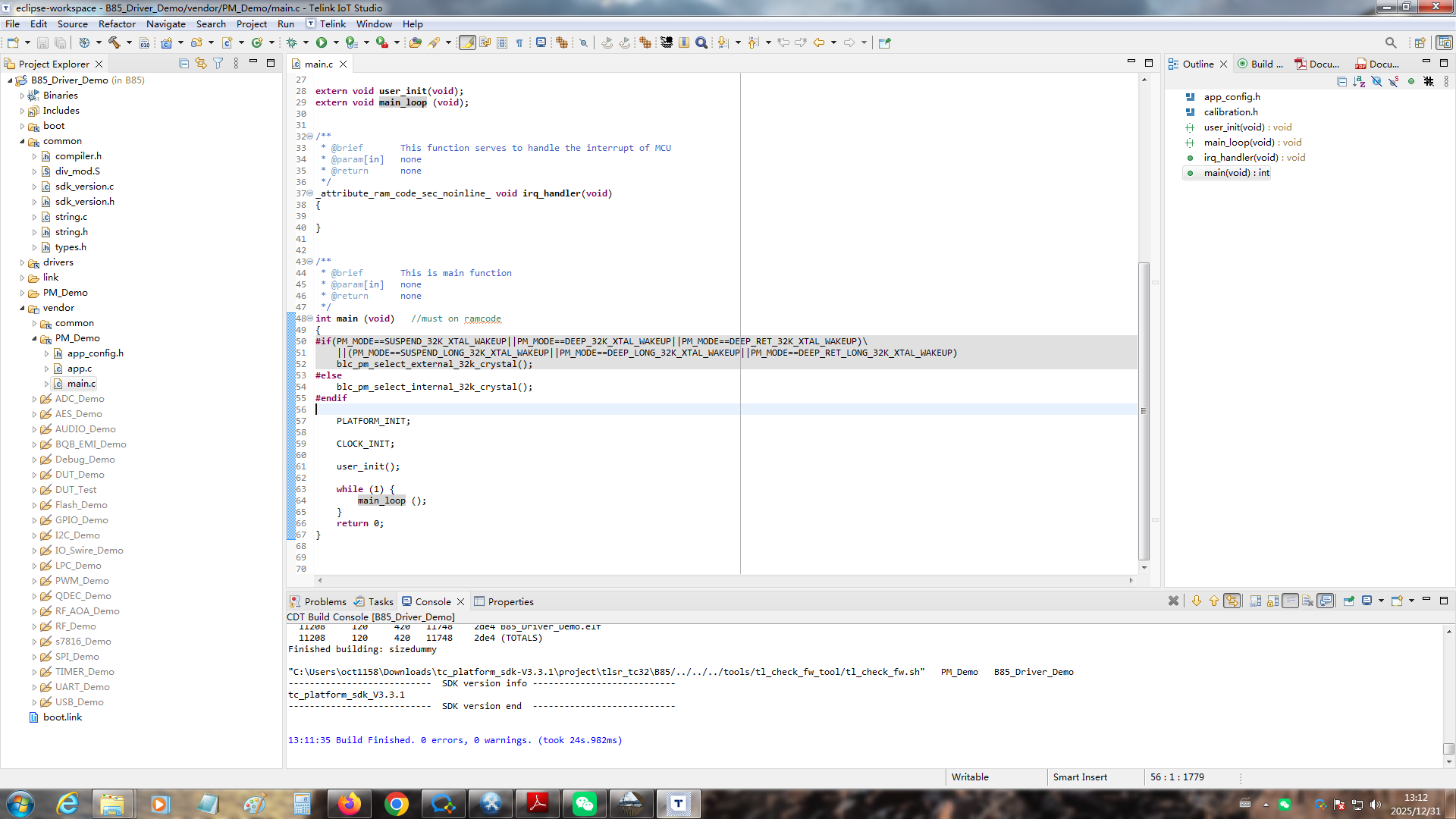The width and height of the screenshot is (1456, 819).
Task: Click Save icon in main toolbar
Action: coord(42,42)
